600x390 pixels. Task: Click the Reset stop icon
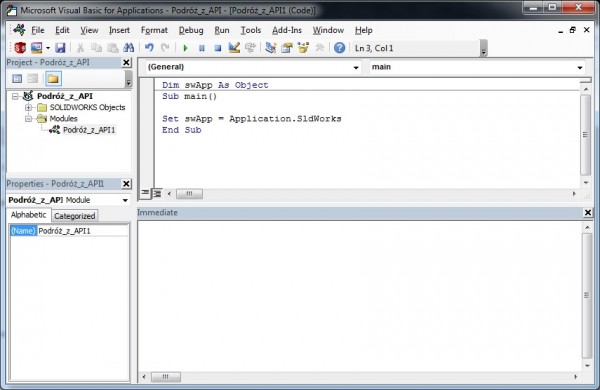pos(218,48)
